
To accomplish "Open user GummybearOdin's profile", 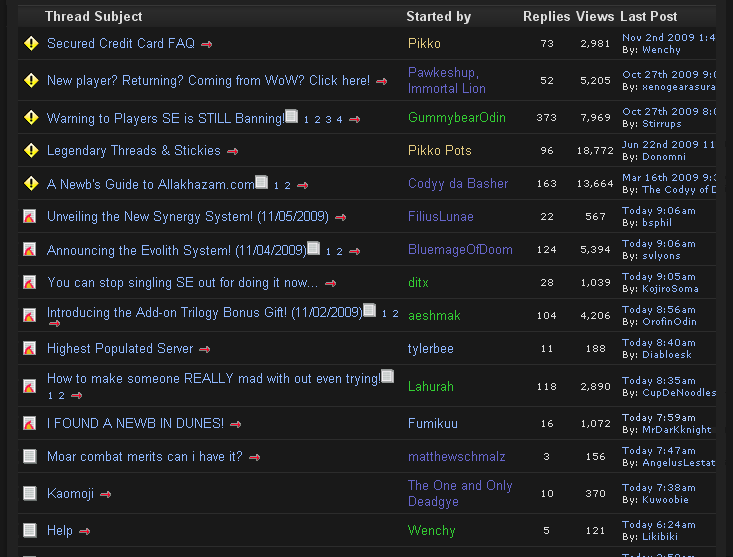I will (x=457, y=118).
